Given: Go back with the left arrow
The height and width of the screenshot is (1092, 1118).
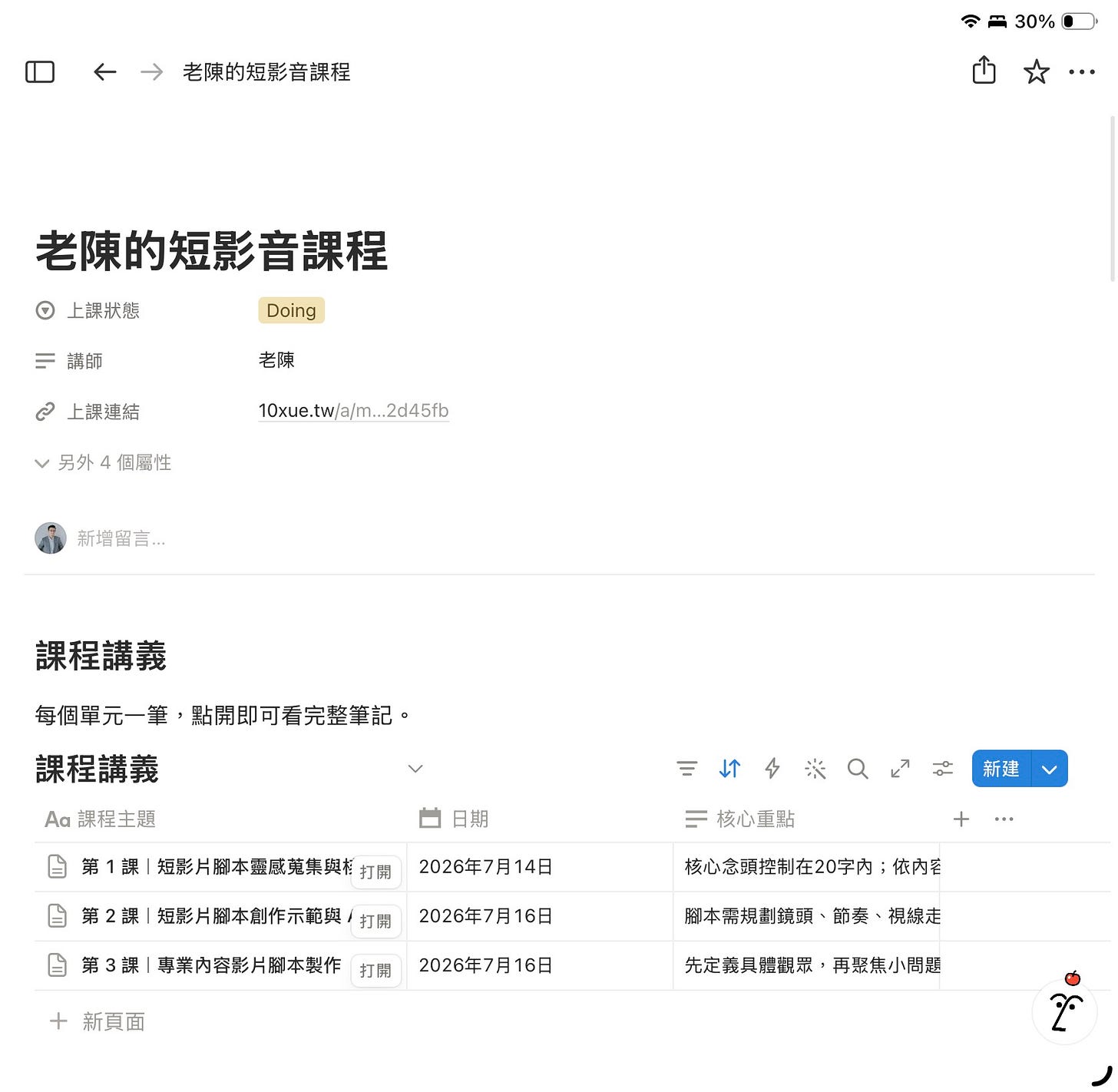Looking at the screenshot, I should (104, 72).
